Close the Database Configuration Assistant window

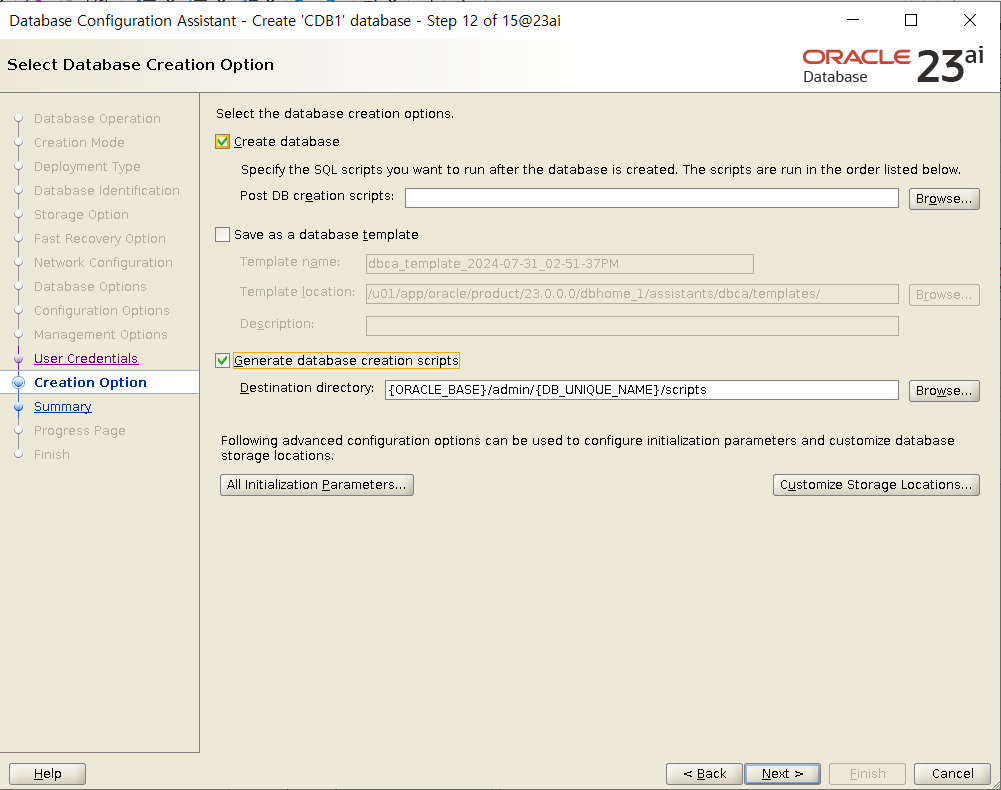(970, 20)
